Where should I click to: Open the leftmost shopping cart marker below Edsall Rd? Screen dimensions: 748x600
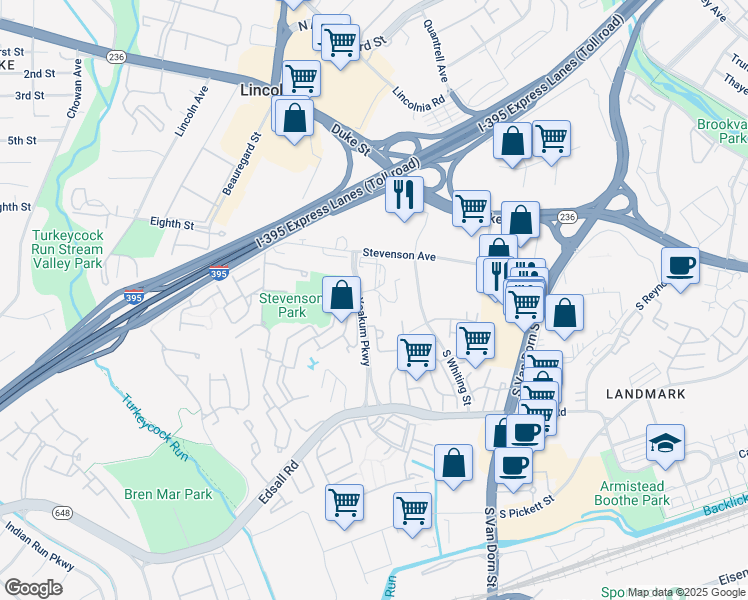coord(345,502)
